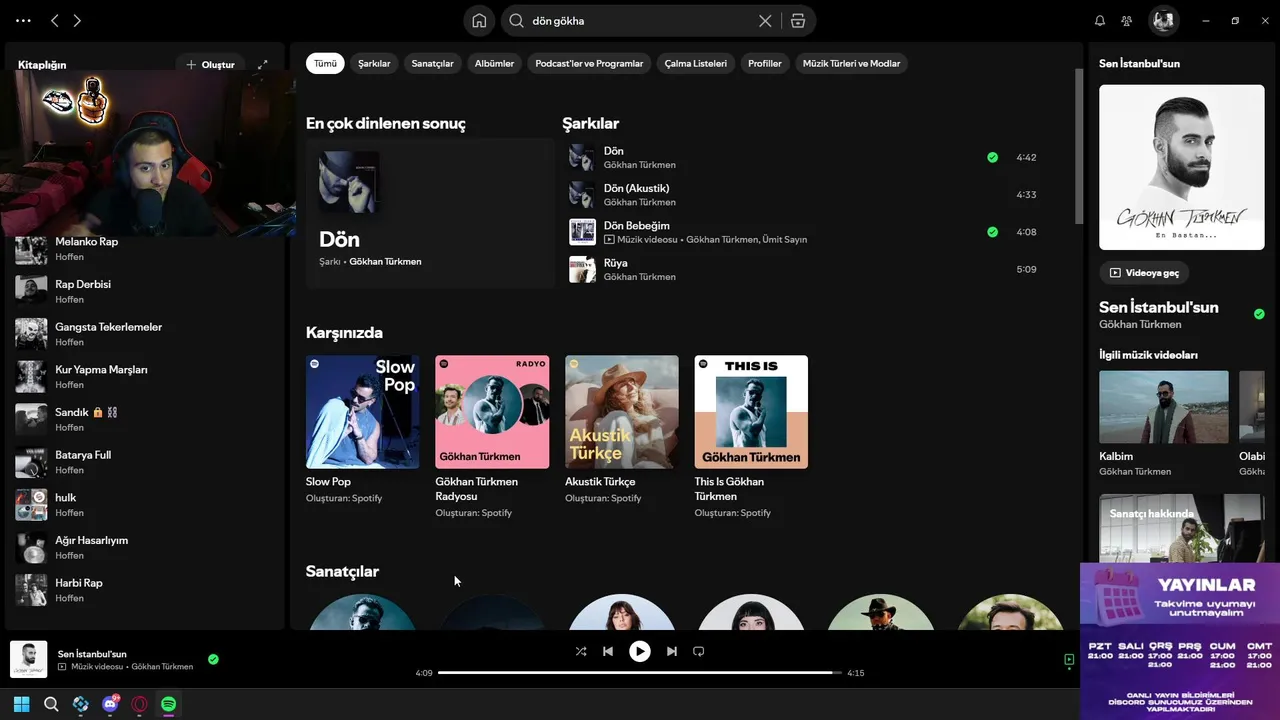Toggle saved check beside Sen İstanbul'sun title
Viewport: 1280px width, 720px height.
(1259, 314)
